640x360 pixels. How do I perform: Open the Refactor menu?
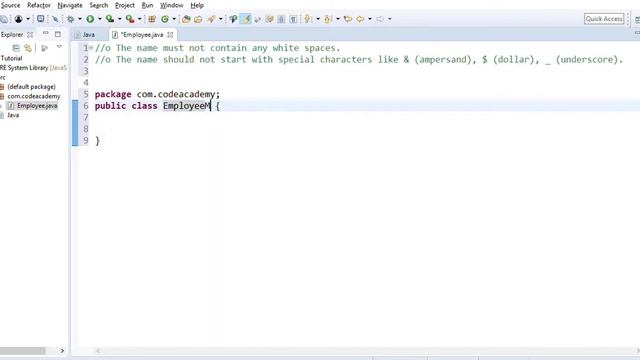39,5
